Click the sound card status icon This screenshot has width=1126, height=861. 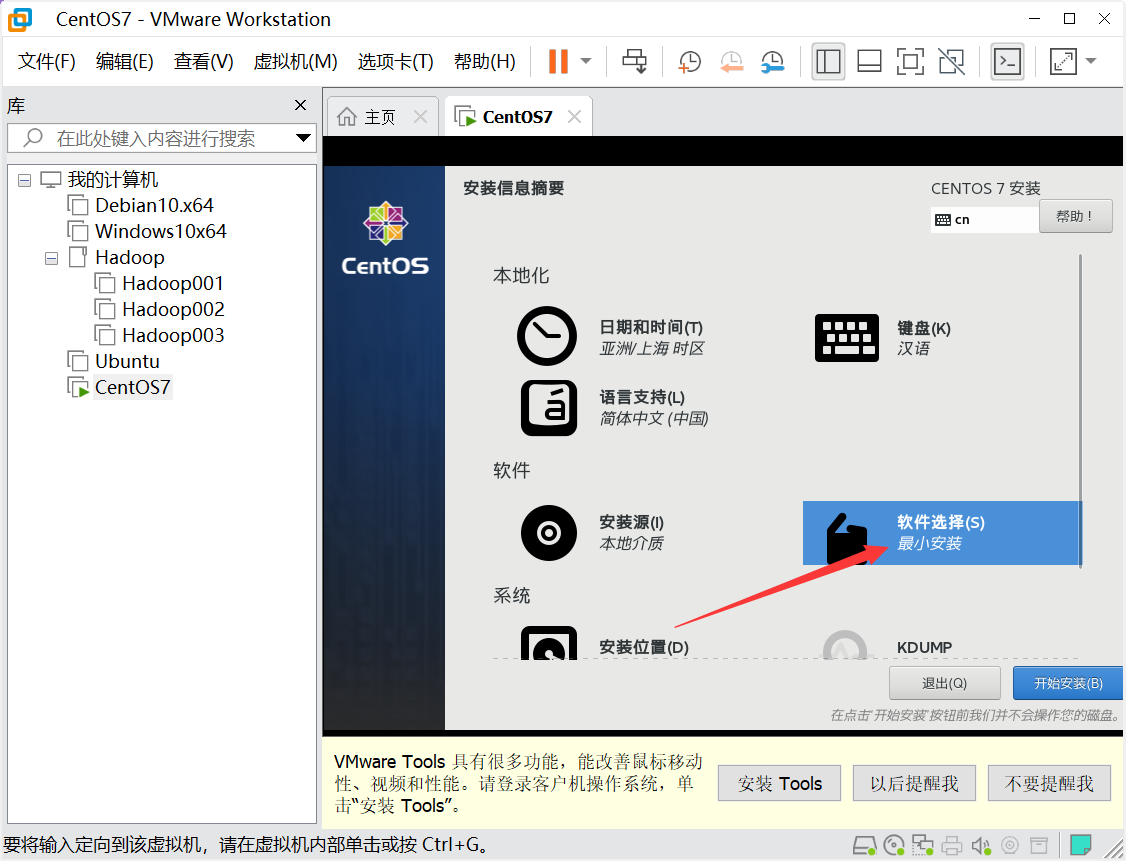(980, 845)
